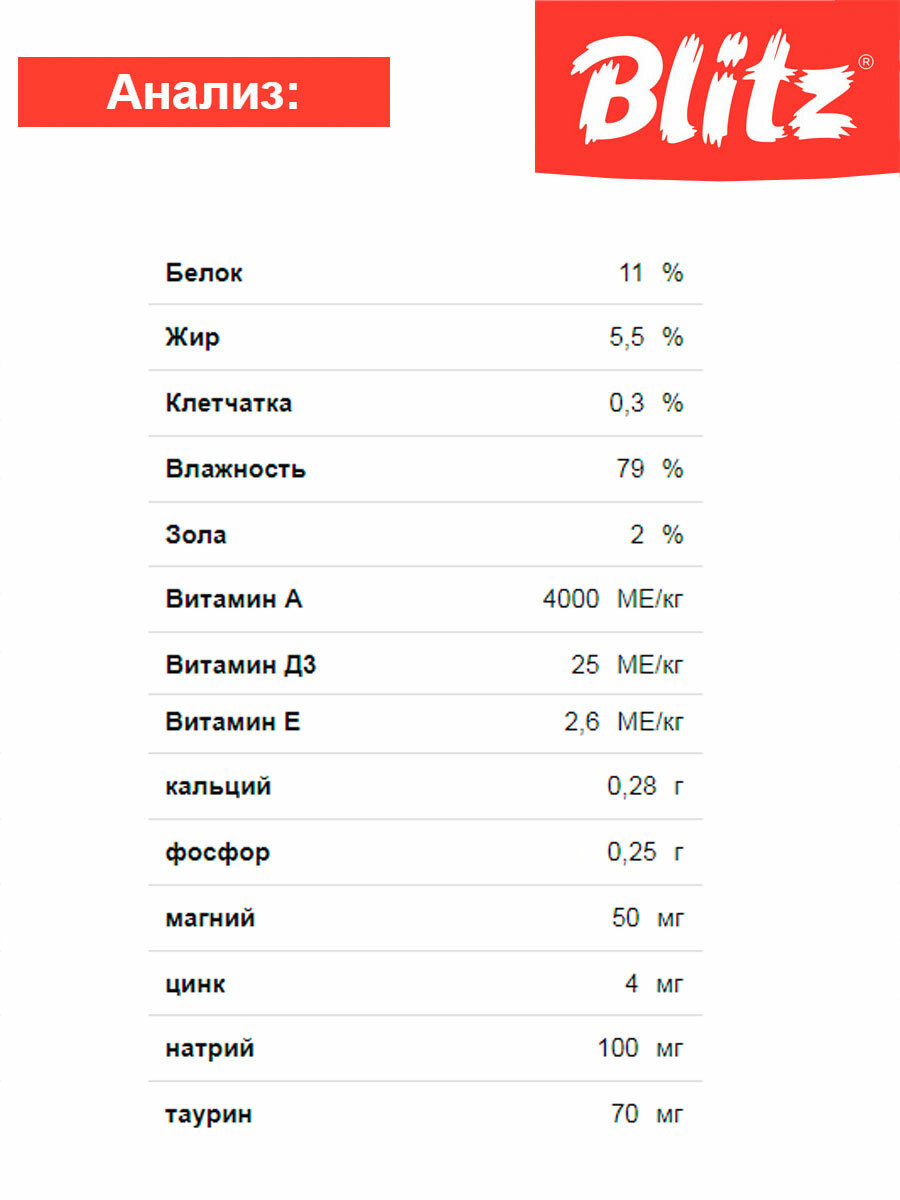Click the 4000 МЕ/кг value

click(613, 600)
